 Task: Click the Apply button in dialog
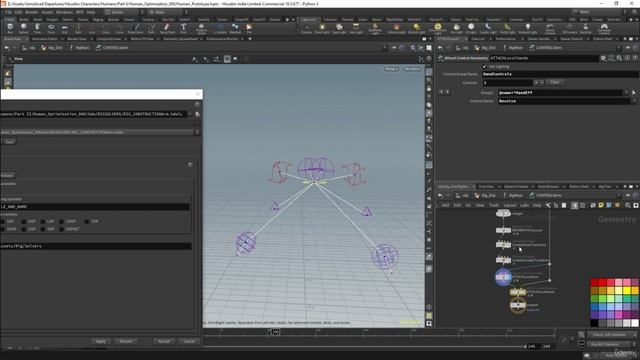[101, 341]
